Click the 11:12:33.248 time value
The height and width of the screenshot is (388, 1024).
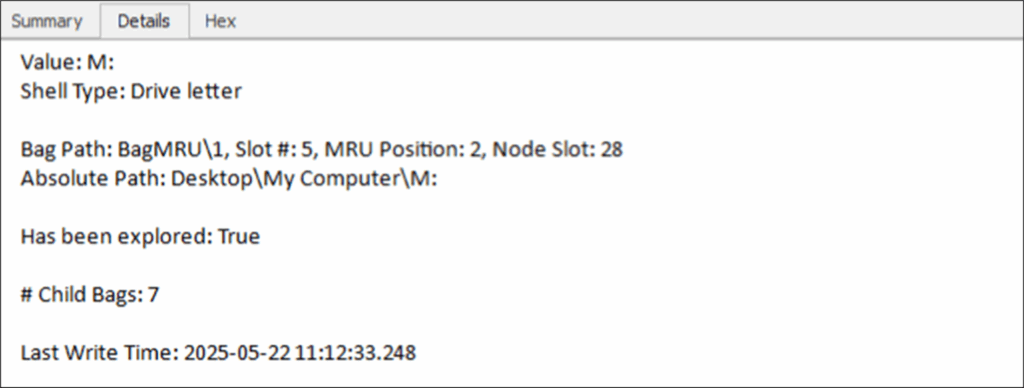tap(355, 353)
